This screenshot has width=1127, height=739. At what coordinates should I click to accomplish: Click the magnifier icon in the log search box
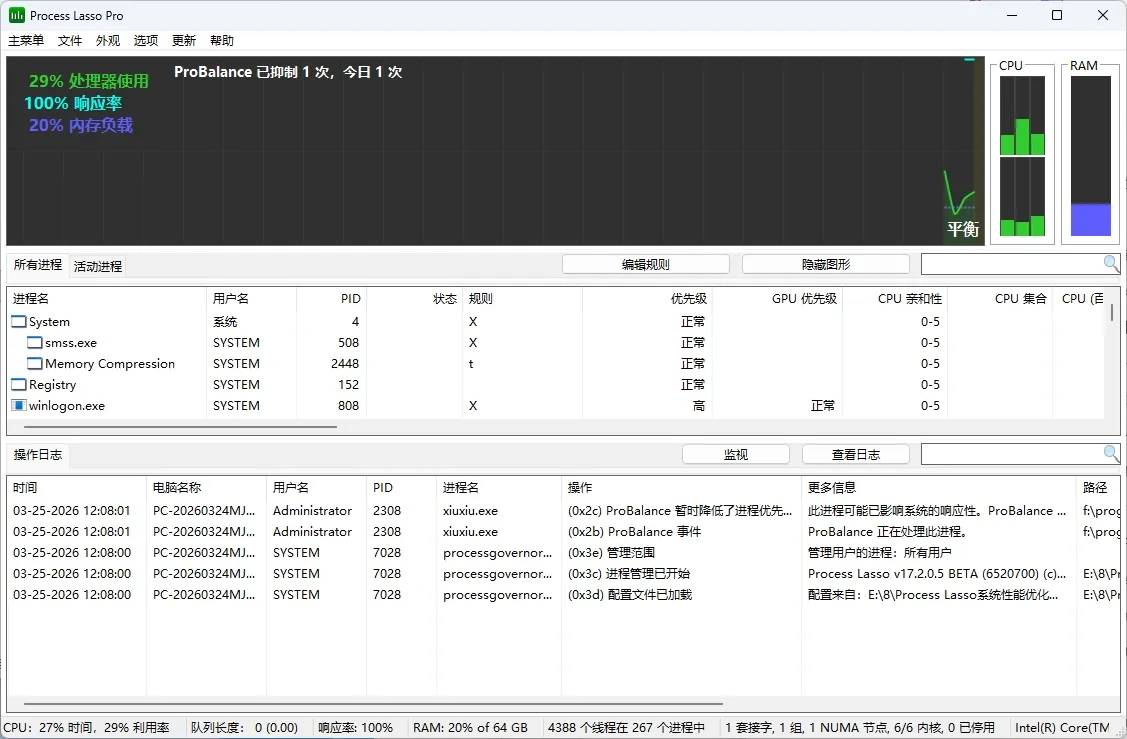(x=1110, y=453)
